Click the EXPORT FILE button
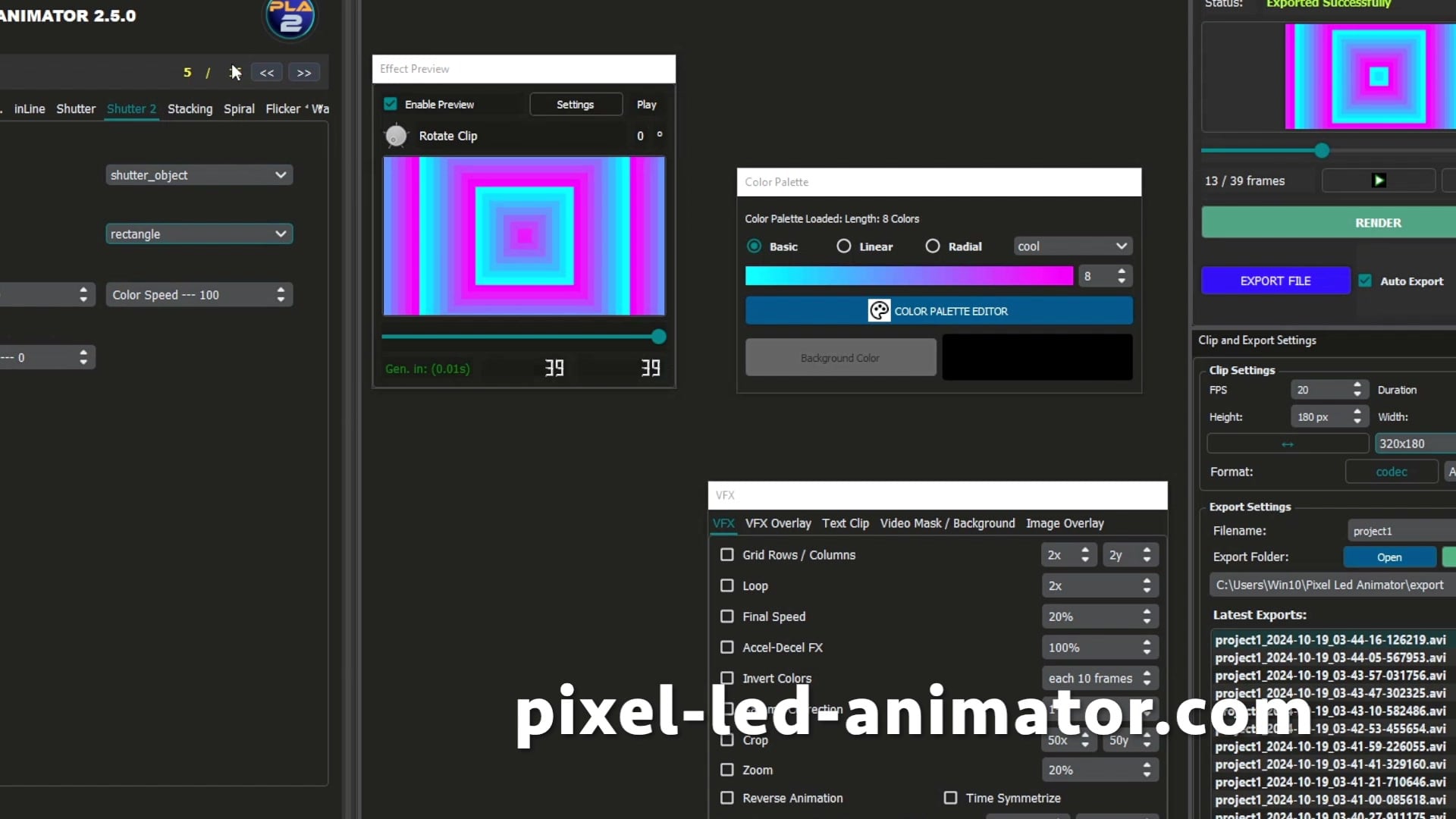Image resolution: width=1456 pixels, height=819 pixels. coord(1276,281)
